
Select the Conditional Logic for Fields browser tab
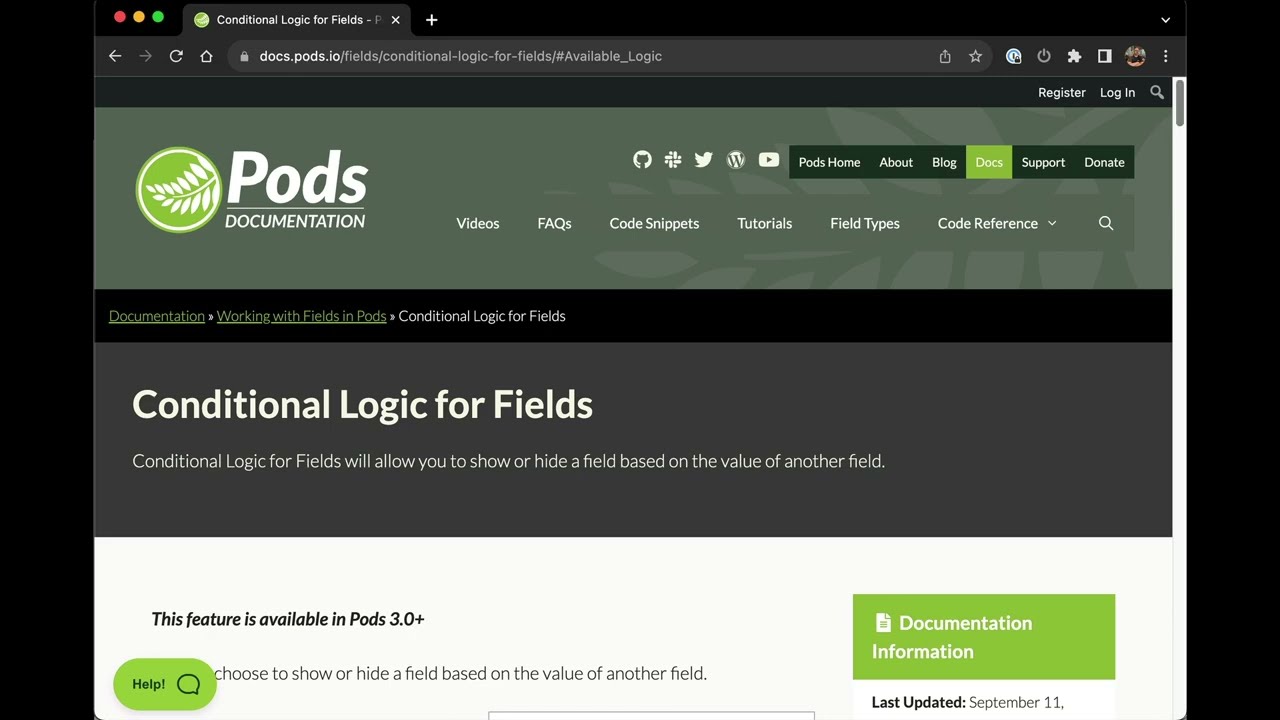(x=298, y=20)
